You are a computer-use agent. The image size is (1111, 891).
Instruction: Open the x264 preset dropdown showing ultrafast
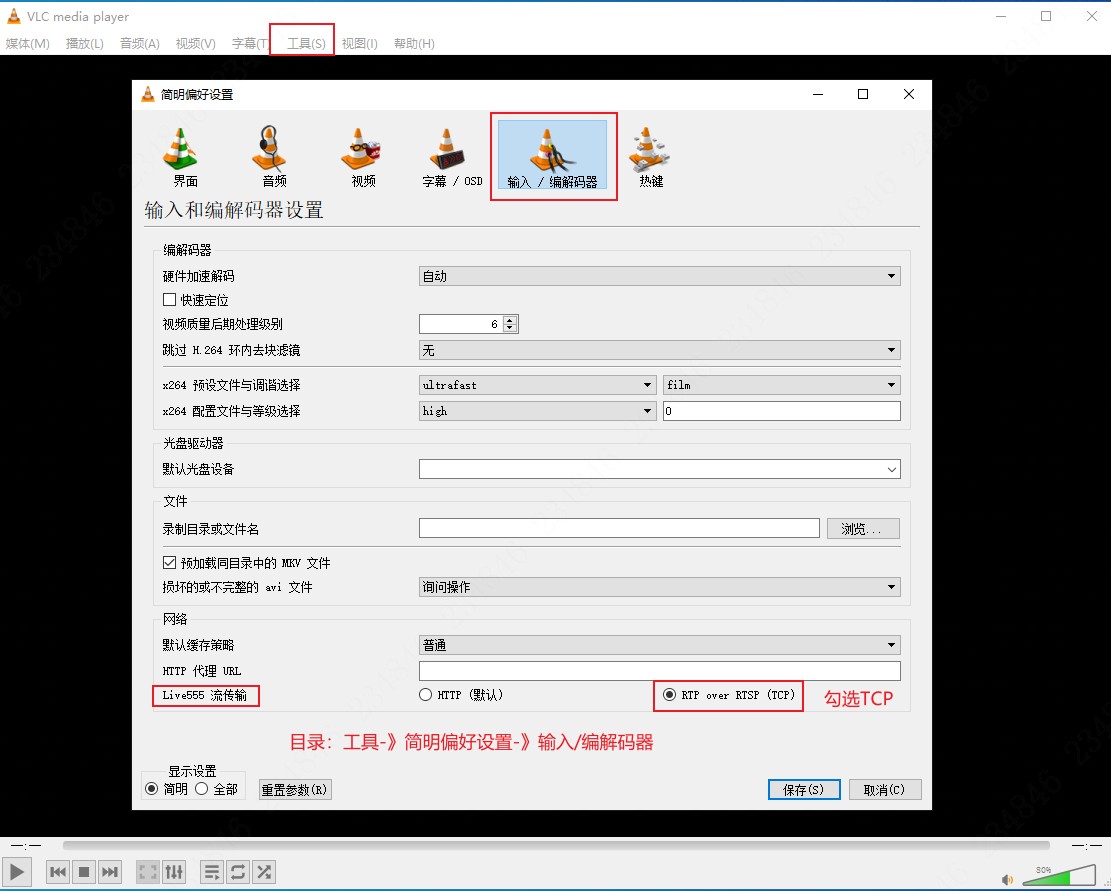pyautogui.click(x=537, y=385)
